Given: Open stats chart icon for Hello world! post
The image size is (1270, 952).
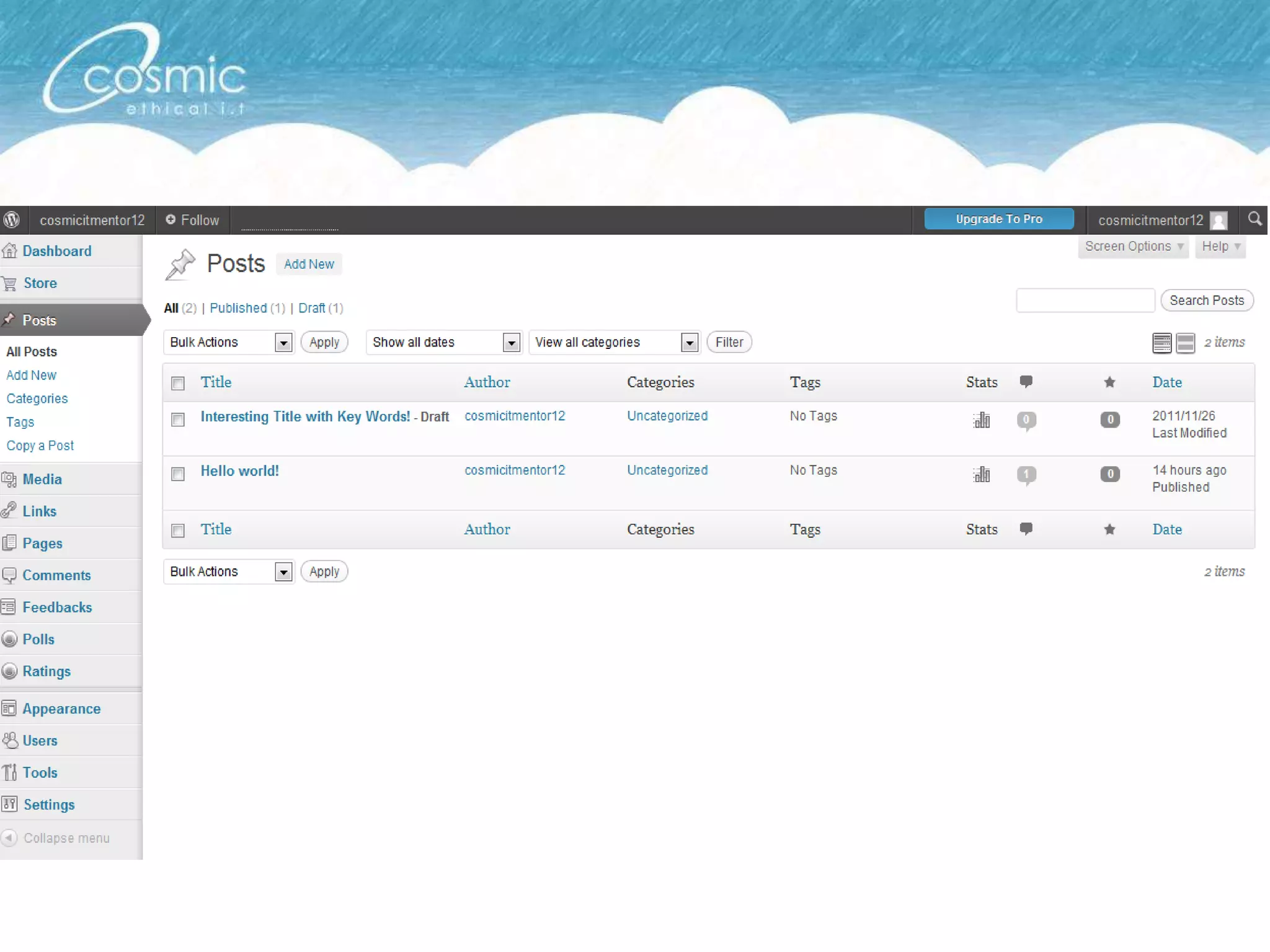Looking at the screenshot, I should point(982,475).
